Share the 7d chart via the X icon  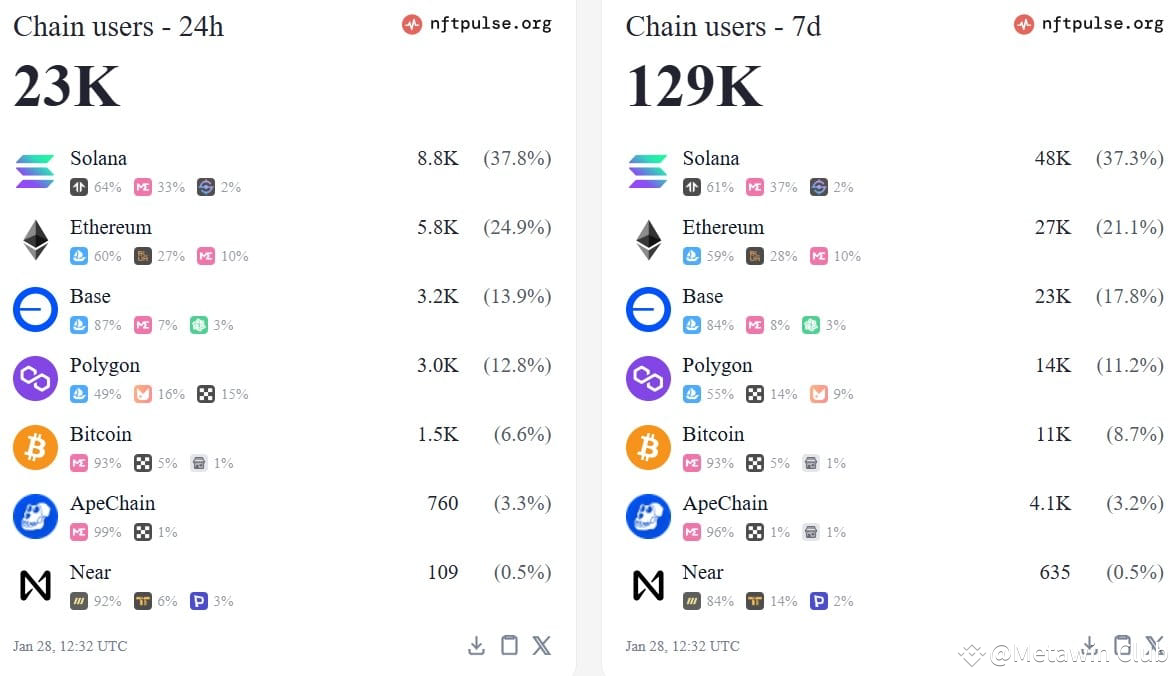(x=1156, y=646)
